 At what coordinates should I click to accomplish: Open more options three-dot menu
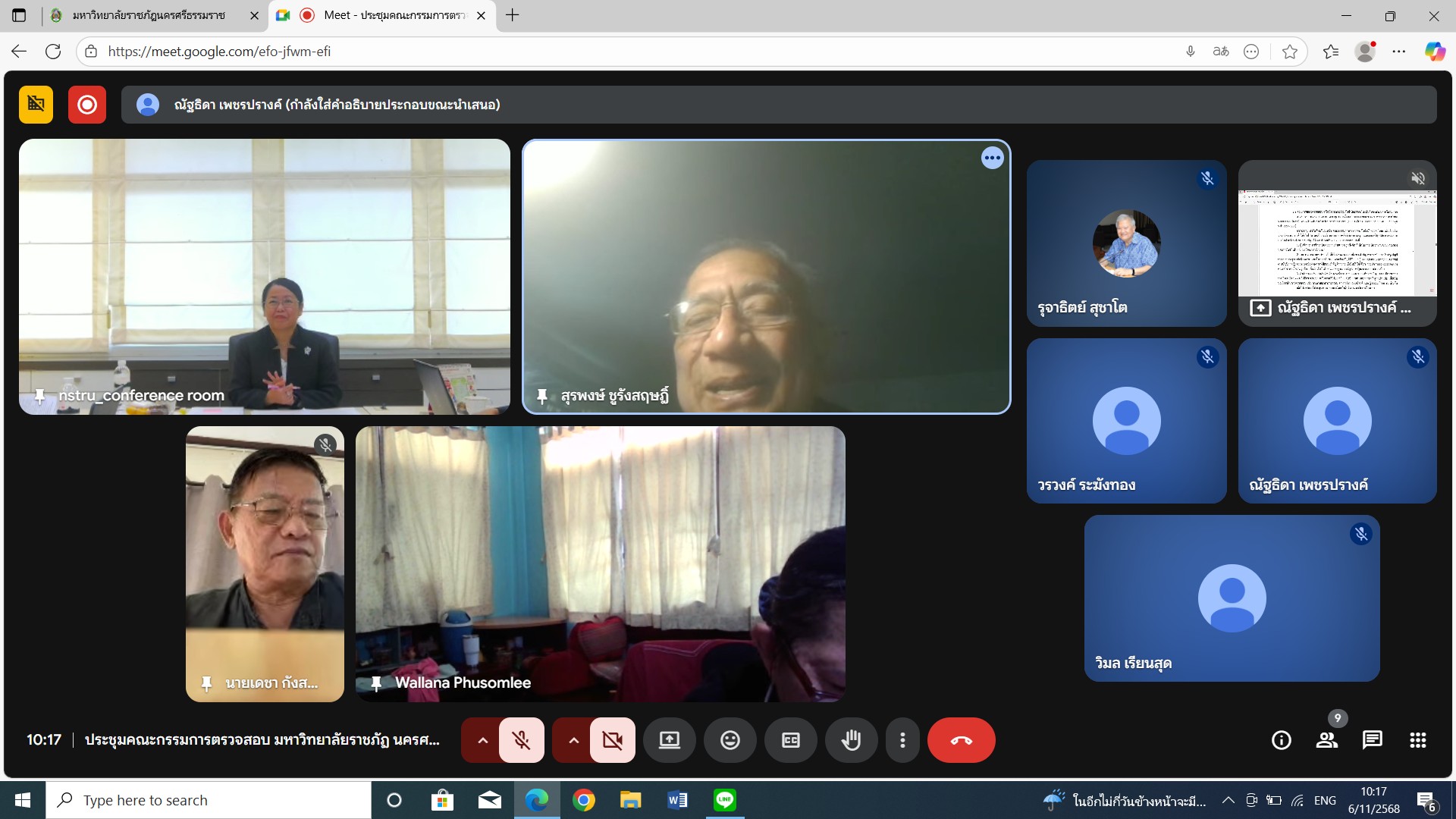tap(902, 740)
